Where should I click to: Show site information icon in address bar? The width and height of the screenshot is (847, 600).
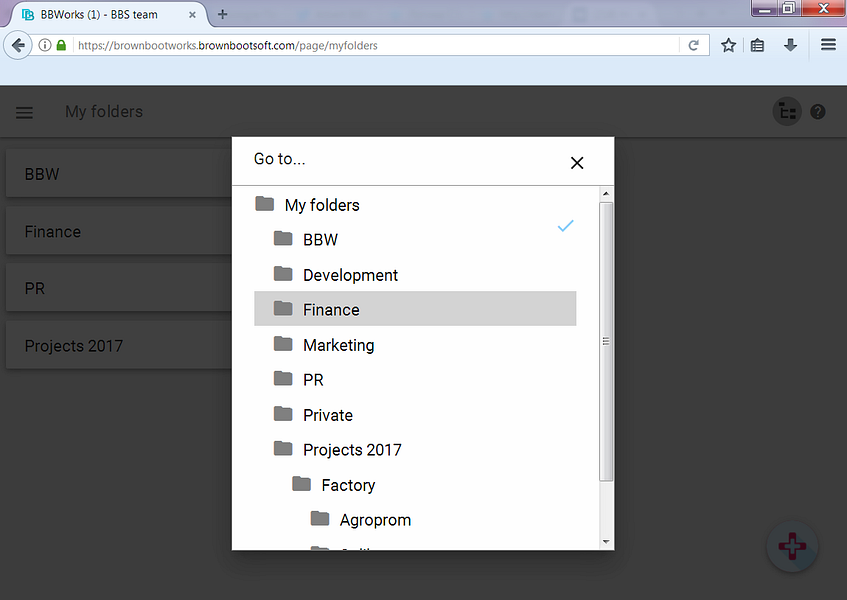pyautogui.click(x=45, y=45)
